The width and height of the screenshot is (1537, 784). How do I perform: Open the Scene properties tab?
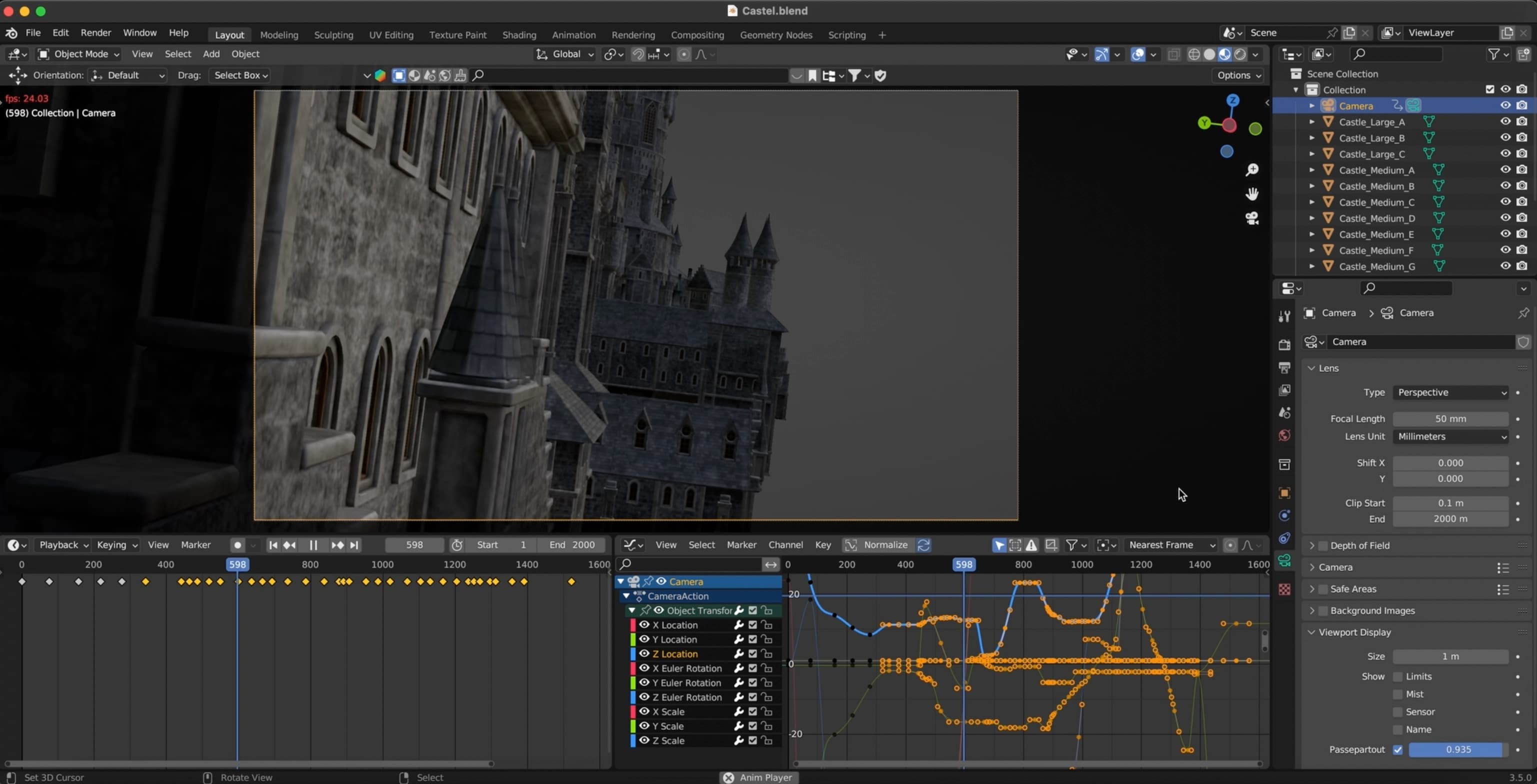pos(1284,413)
